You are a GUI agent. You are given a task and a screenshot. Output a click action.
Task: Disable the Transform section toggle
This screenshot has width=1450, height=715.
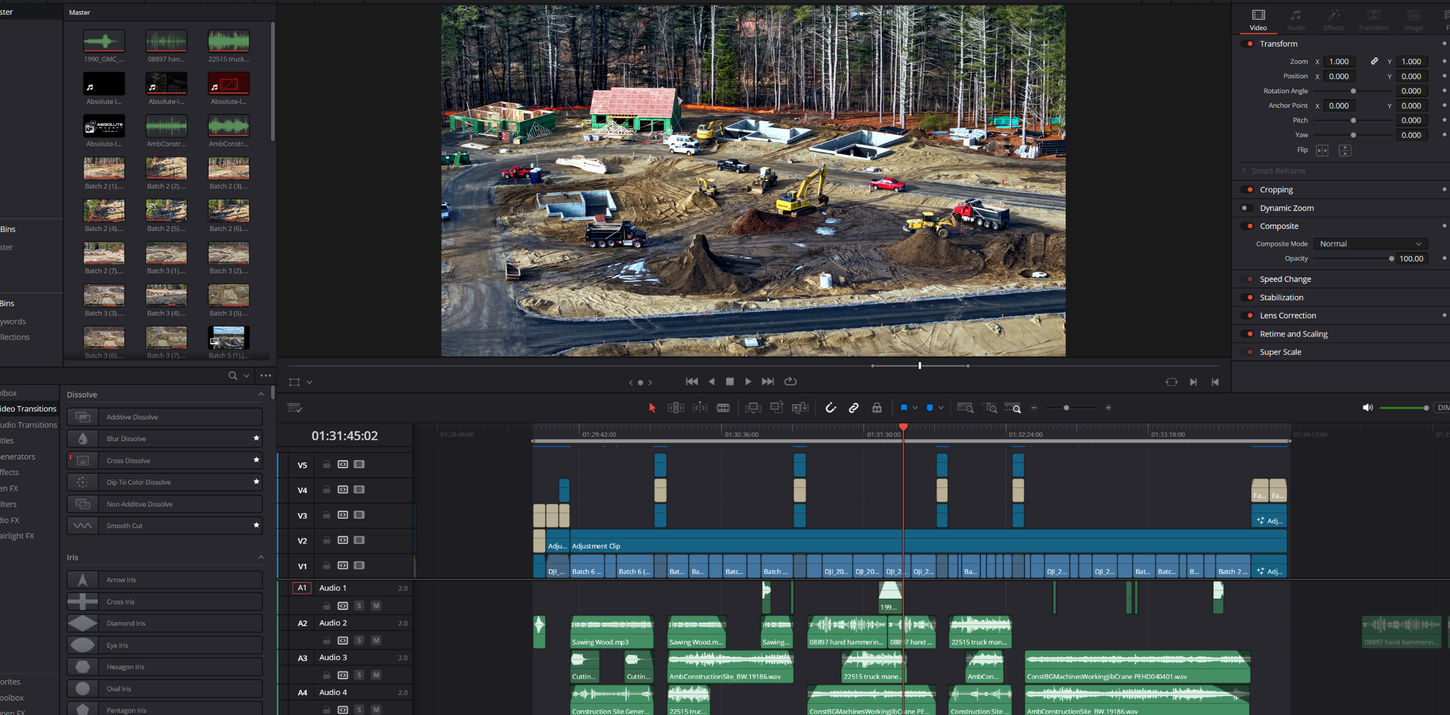pyautogui.click(x=1248, y=44)
